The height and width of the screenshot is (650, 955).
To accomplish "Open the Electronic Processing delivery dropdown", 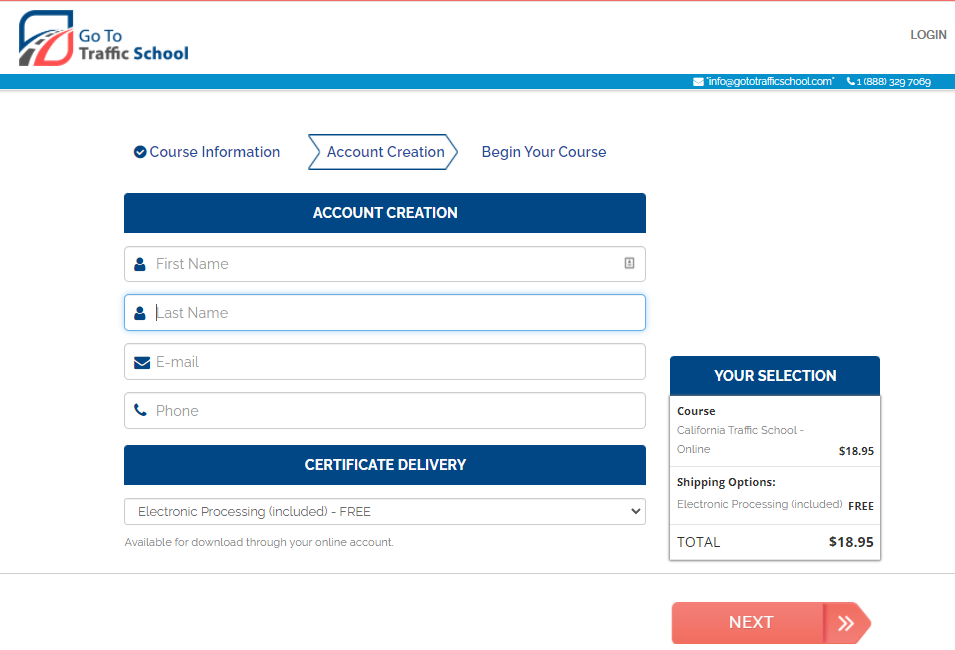I will [385, 512].
